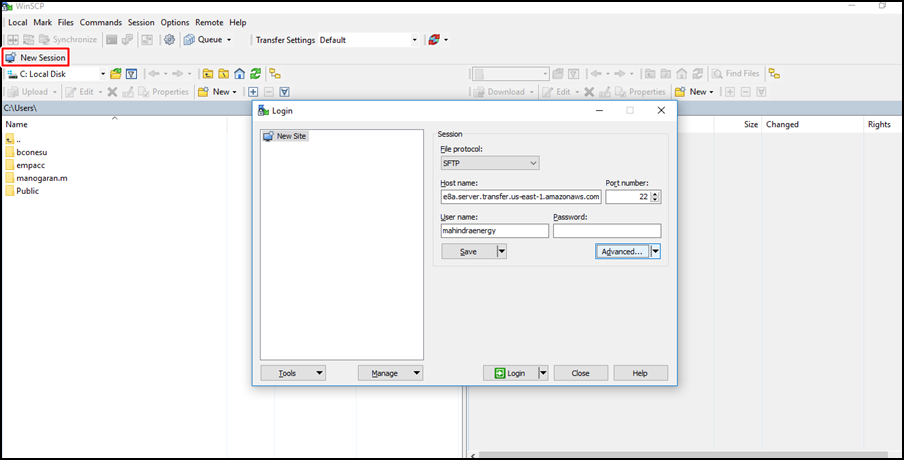Open the Local menu

pos(17,22)
